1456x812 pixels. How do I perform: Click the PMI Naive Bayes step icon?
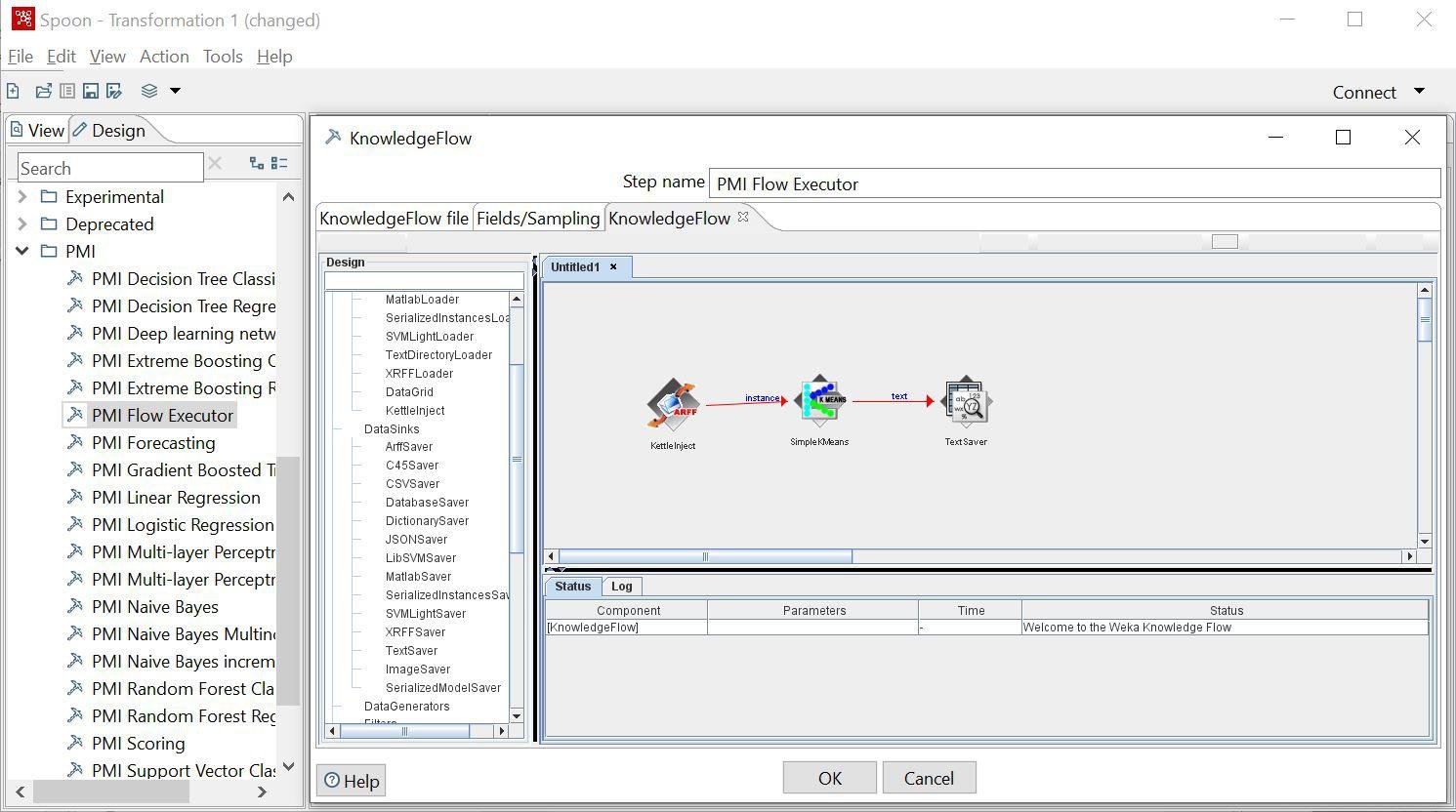(74, 606)
